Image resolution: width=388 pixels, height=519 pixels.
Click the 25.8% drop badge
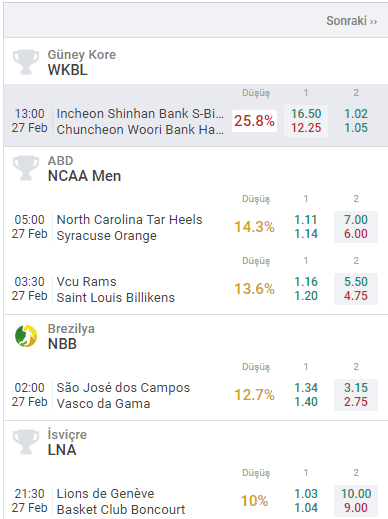pos(254,121)
